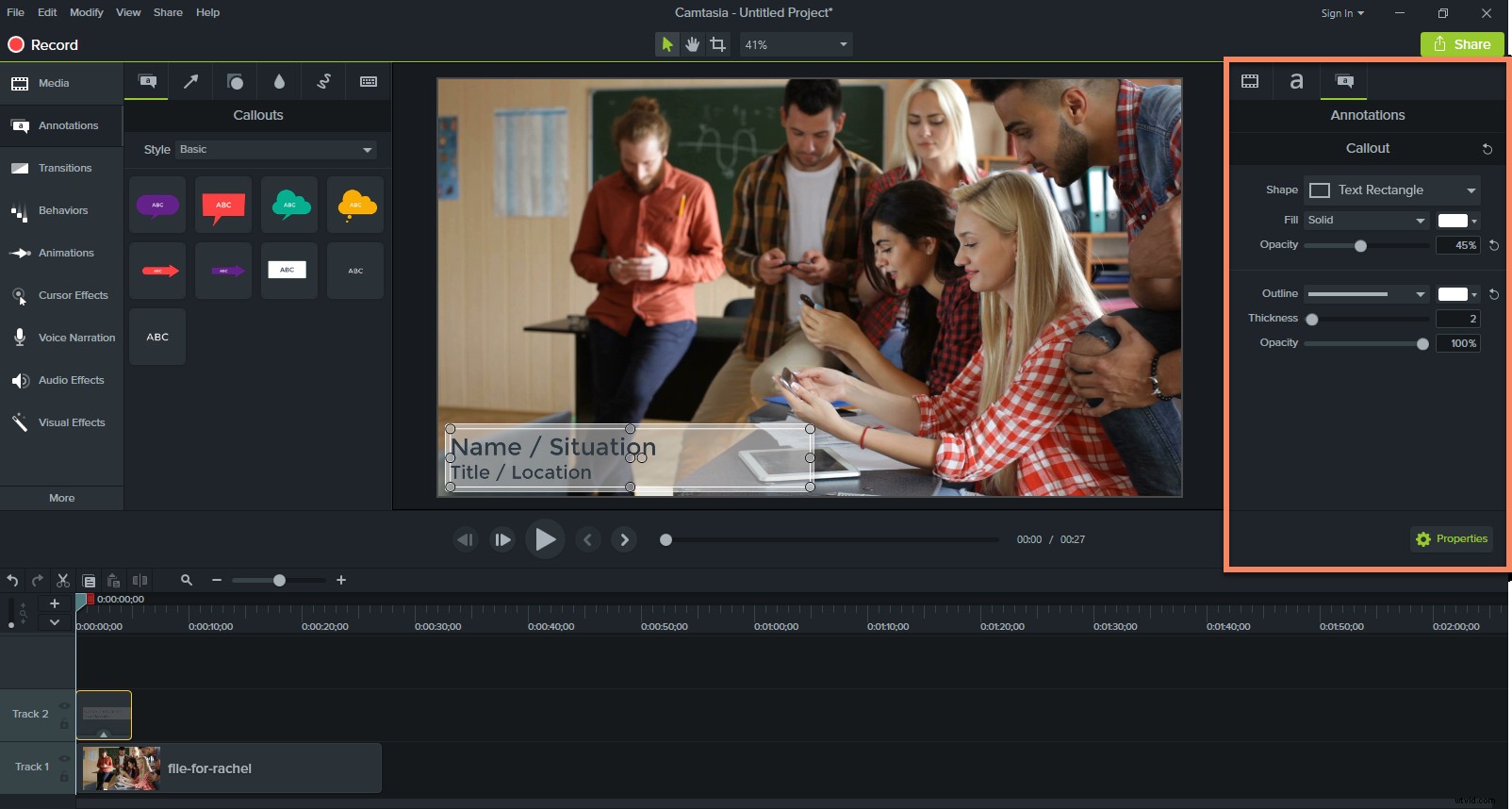
Task: Open the Cursor Effects tab
Action: point(61,295)
